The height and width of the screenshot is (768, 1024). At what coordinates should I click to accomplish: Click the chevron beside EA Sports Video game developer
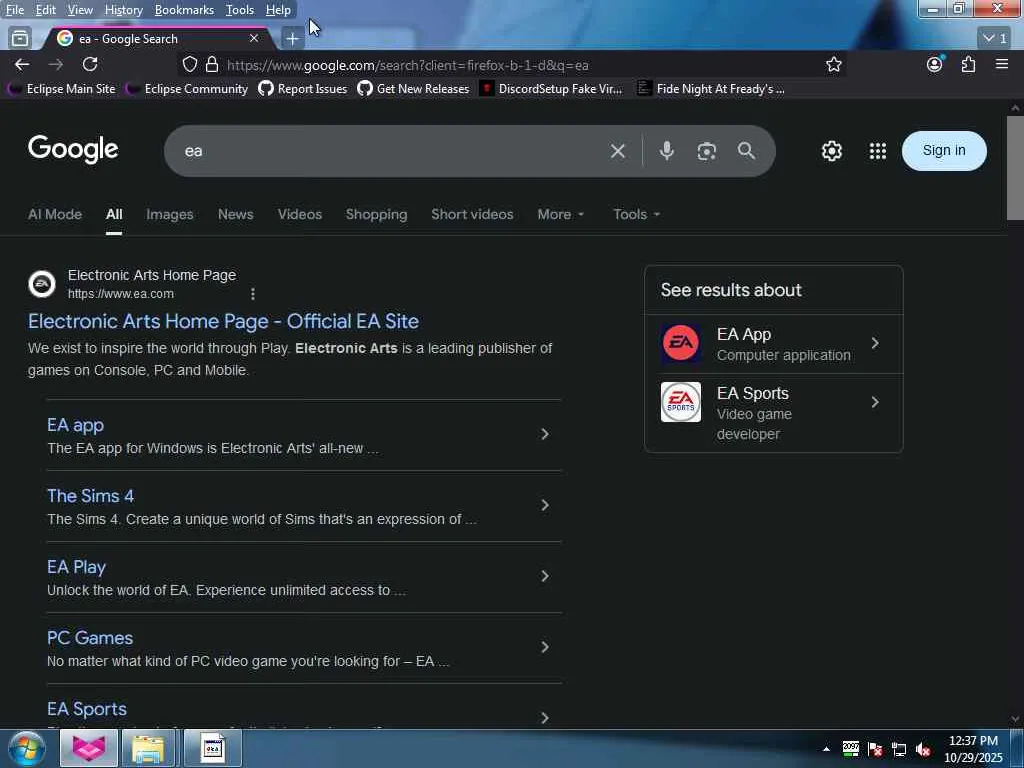point(875,402)
